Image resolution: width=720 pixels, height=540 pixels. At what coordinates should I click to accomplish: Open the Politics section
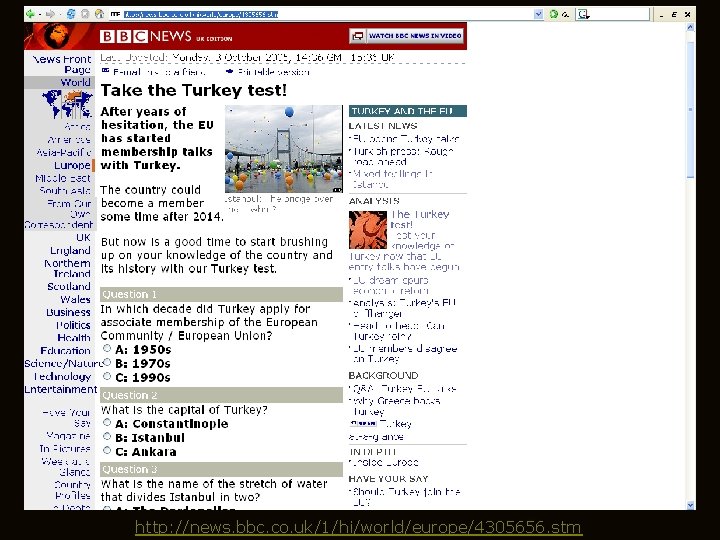73,325
